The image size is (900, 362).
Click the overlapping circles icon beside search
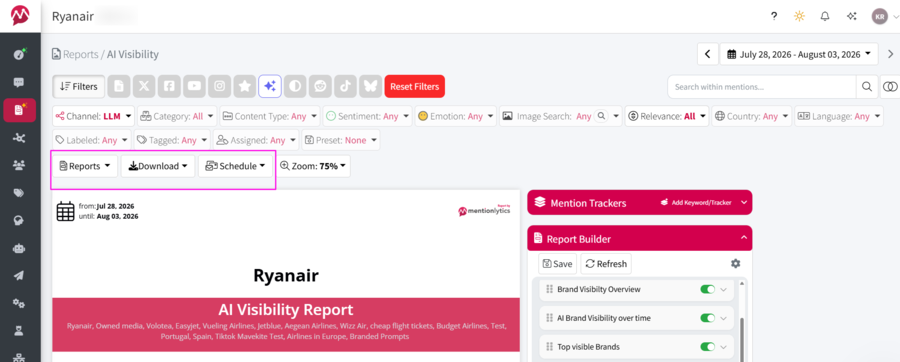point(890,87)
